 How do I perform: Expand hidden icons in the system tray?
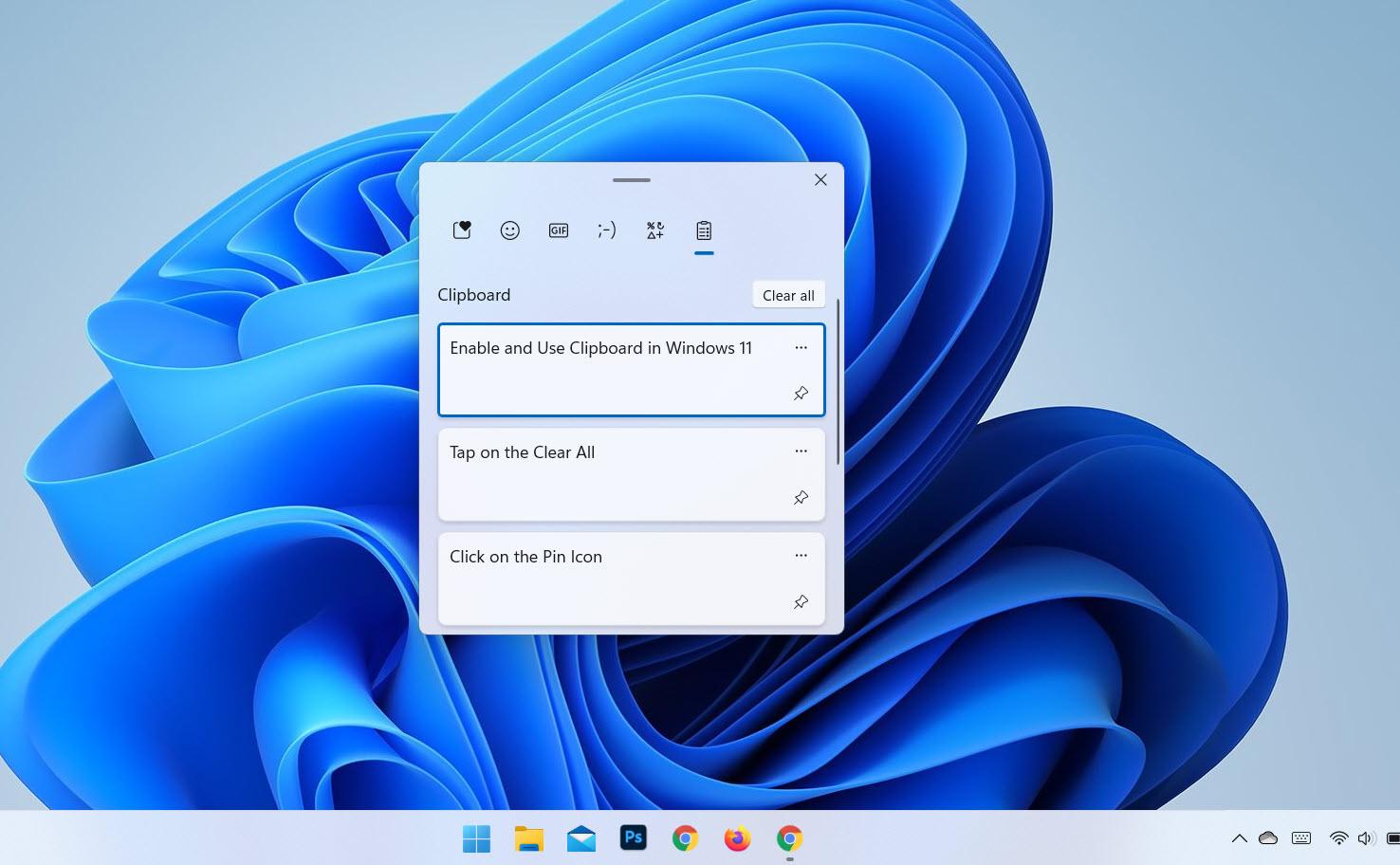point(1240,838)
